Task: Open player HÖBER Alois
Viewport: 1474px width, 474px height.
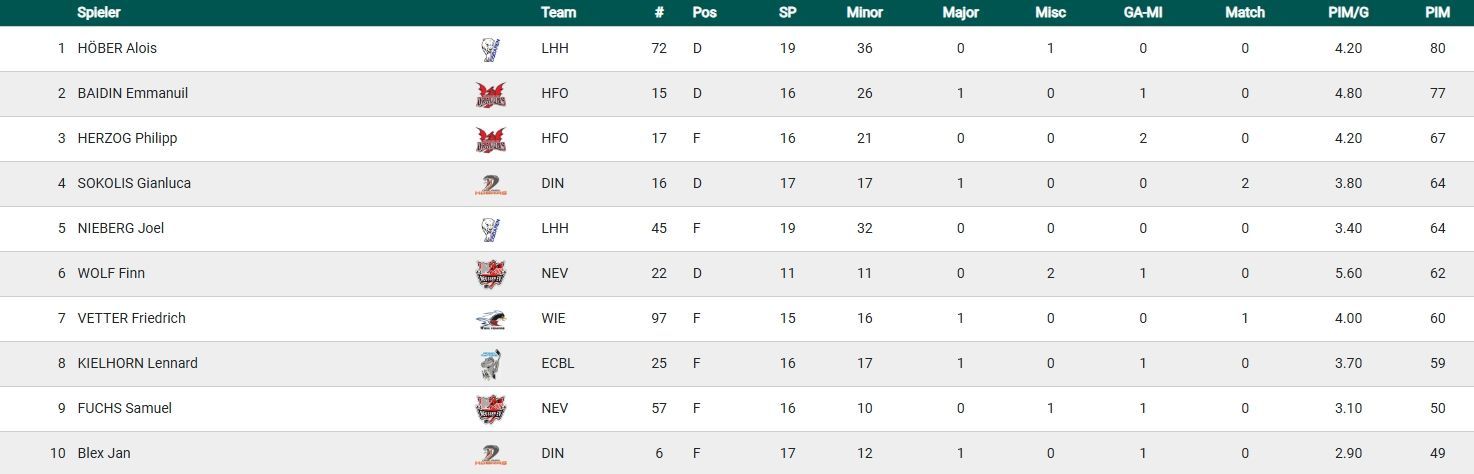Action: [117, 48]
